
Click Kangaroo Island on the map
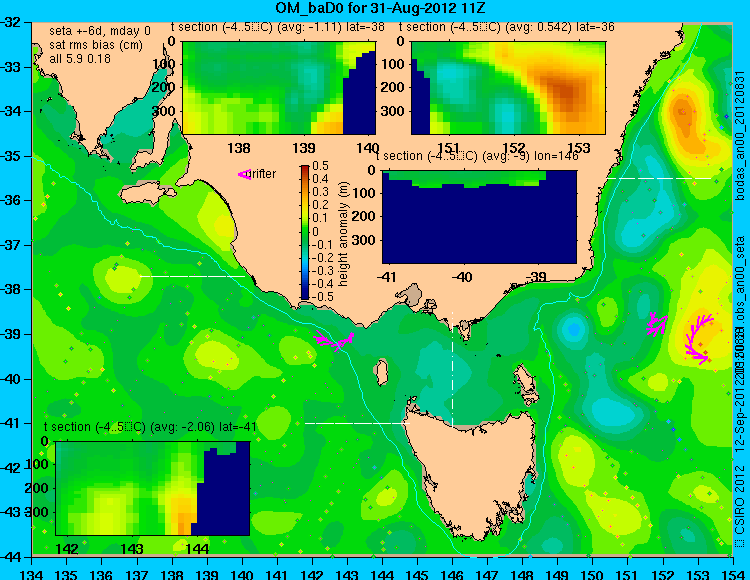(x=146, y=193)
